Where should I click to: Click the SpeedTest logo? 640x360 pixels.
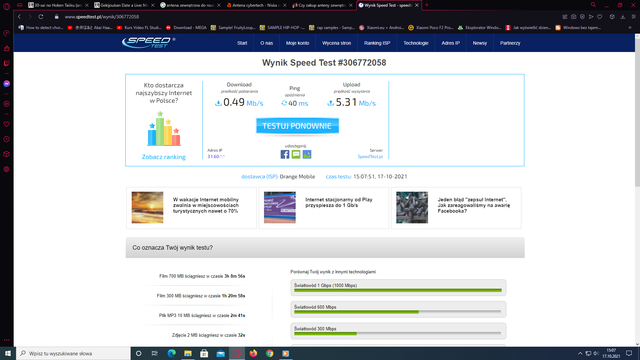[x=149, y=42]
